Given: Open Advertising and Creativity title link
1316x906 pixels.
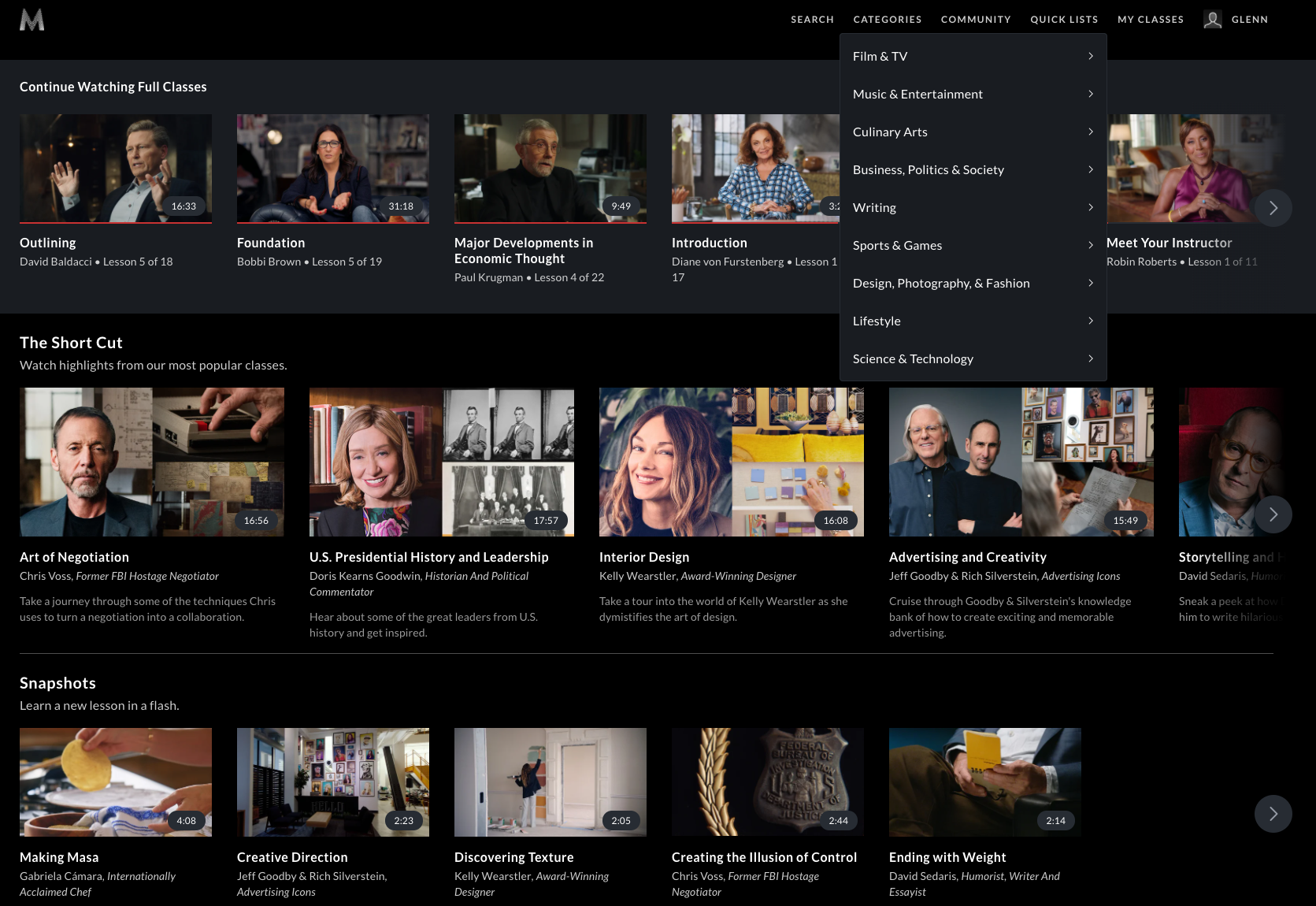Looking at the screenshot, I should (x=968, y=557).
